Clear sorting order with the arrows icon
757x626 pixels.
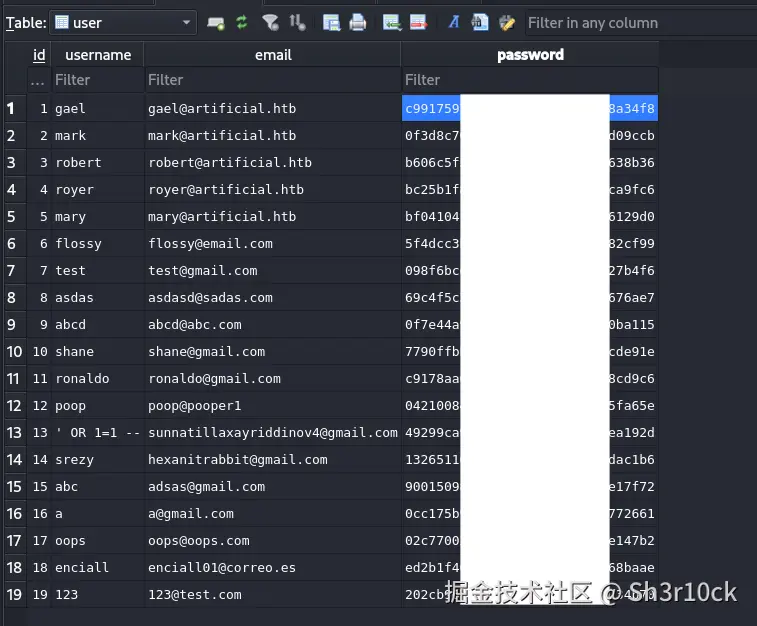[x=297, y=22]
